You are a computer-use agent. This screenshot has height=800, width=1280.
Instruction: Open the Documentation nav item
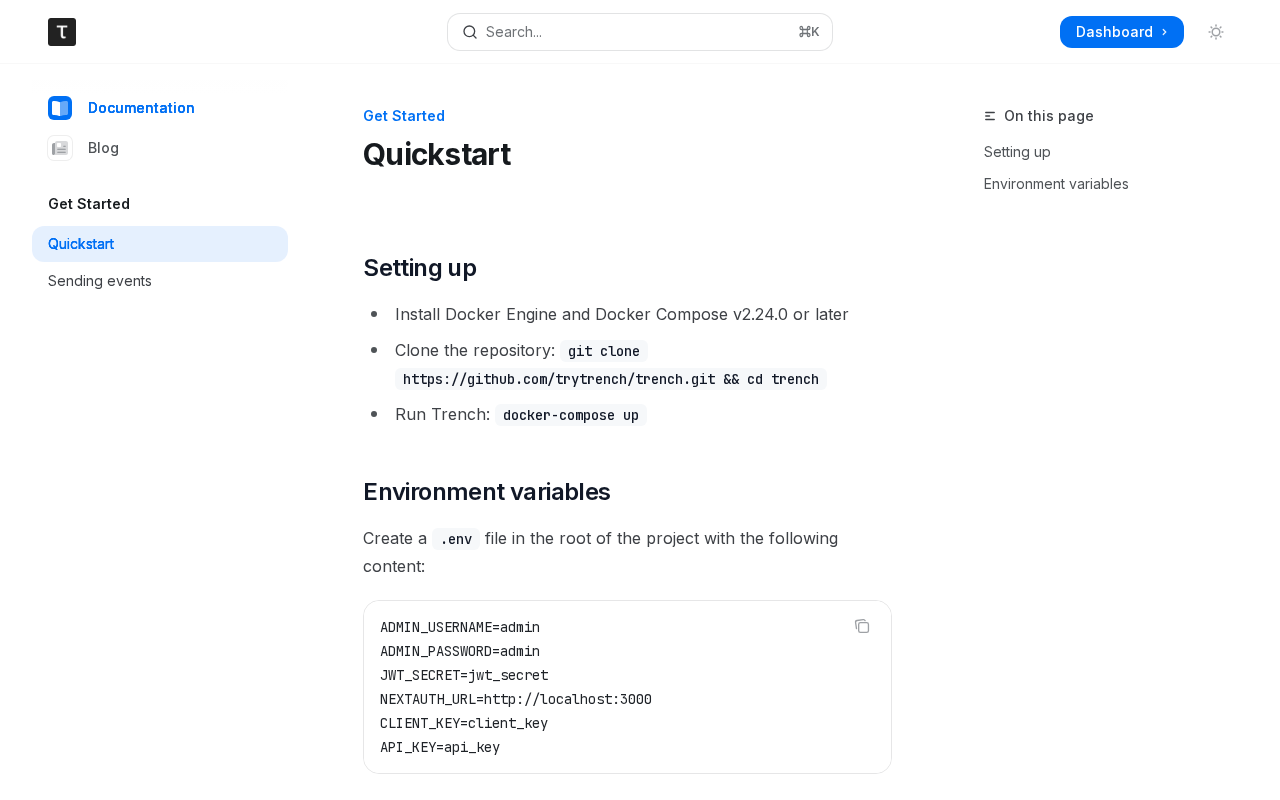coord(141,108)
